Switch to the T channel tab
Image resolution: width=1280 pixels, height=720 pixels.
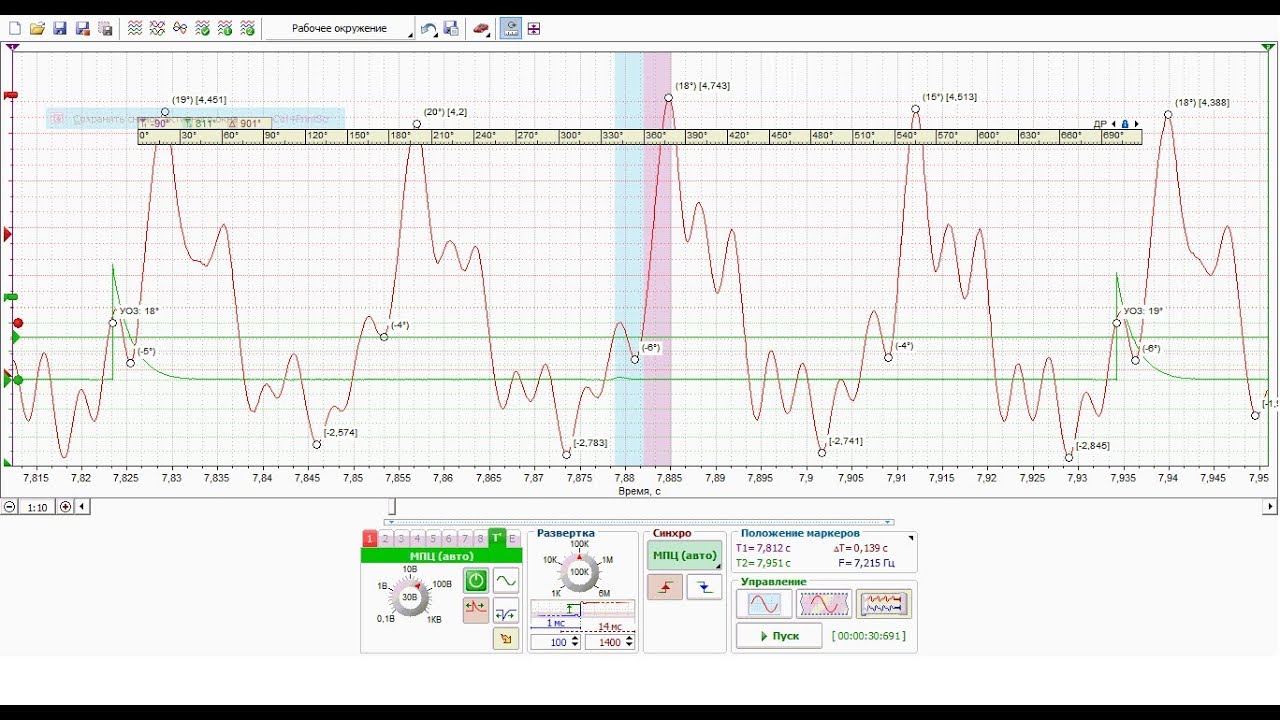(496, 538)
